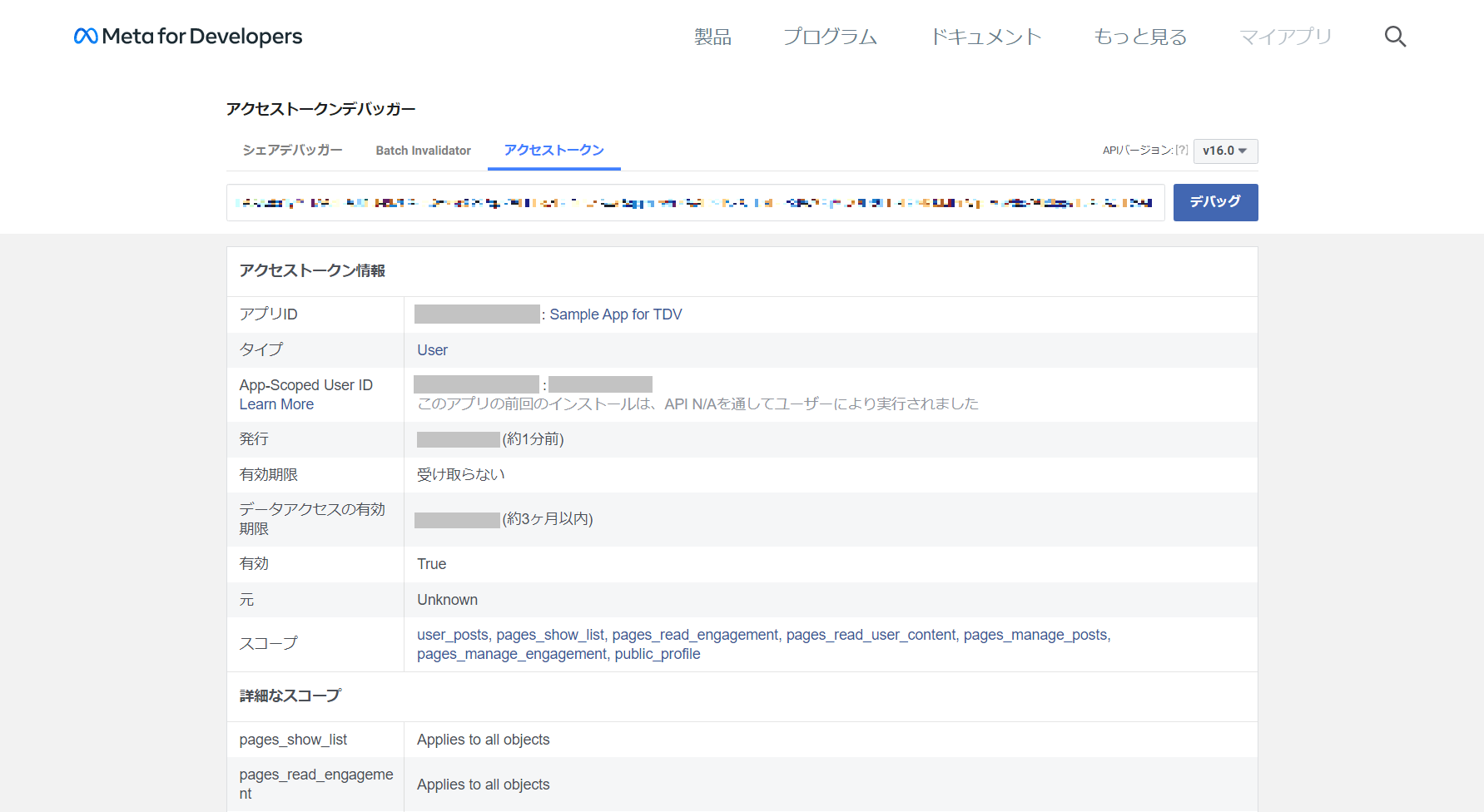
Task: Go to Meta for Developers home logo
Action: [188, 37]
